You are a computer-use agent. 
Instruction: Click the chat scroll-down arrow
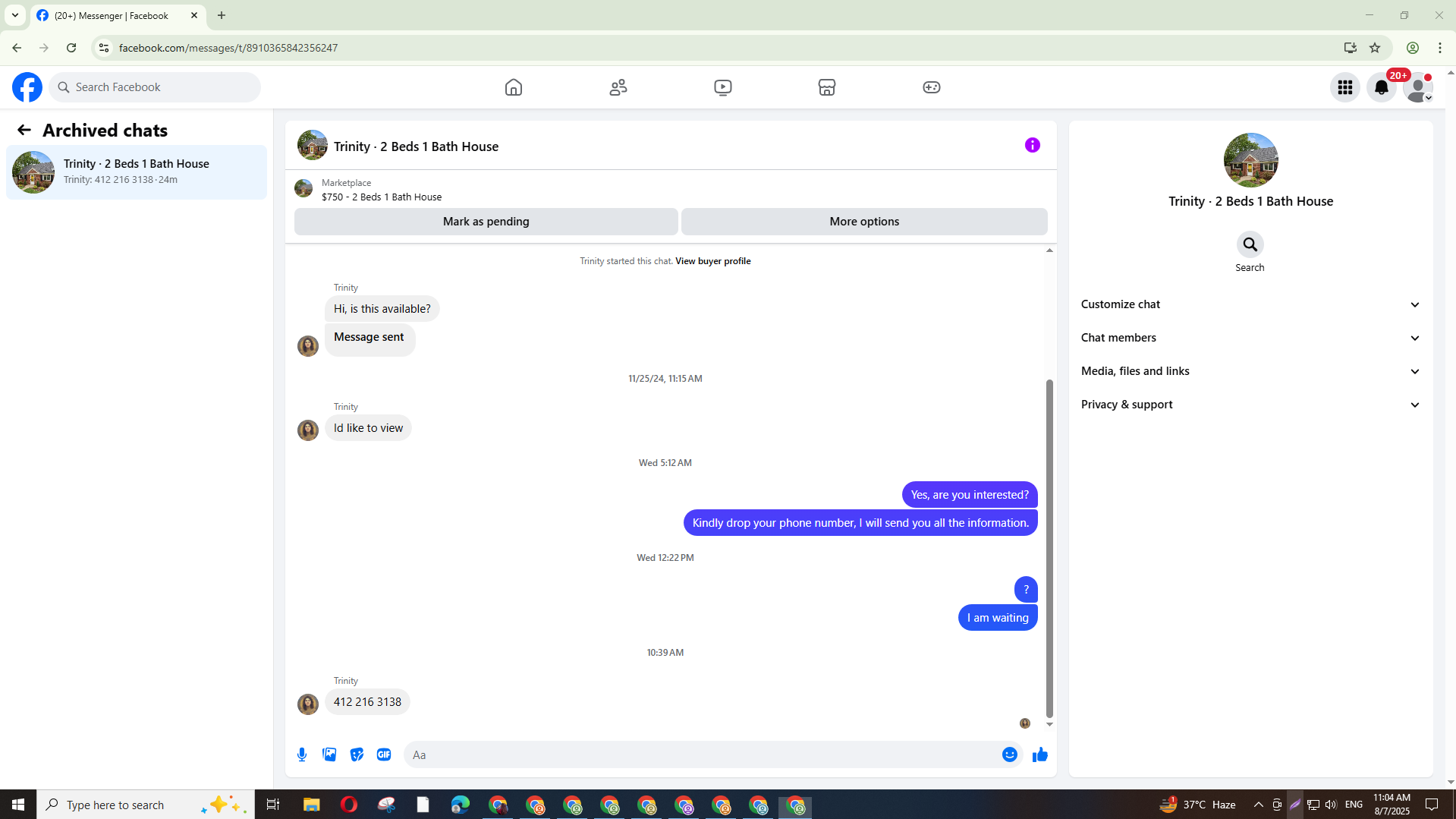tap(1049, 725)
